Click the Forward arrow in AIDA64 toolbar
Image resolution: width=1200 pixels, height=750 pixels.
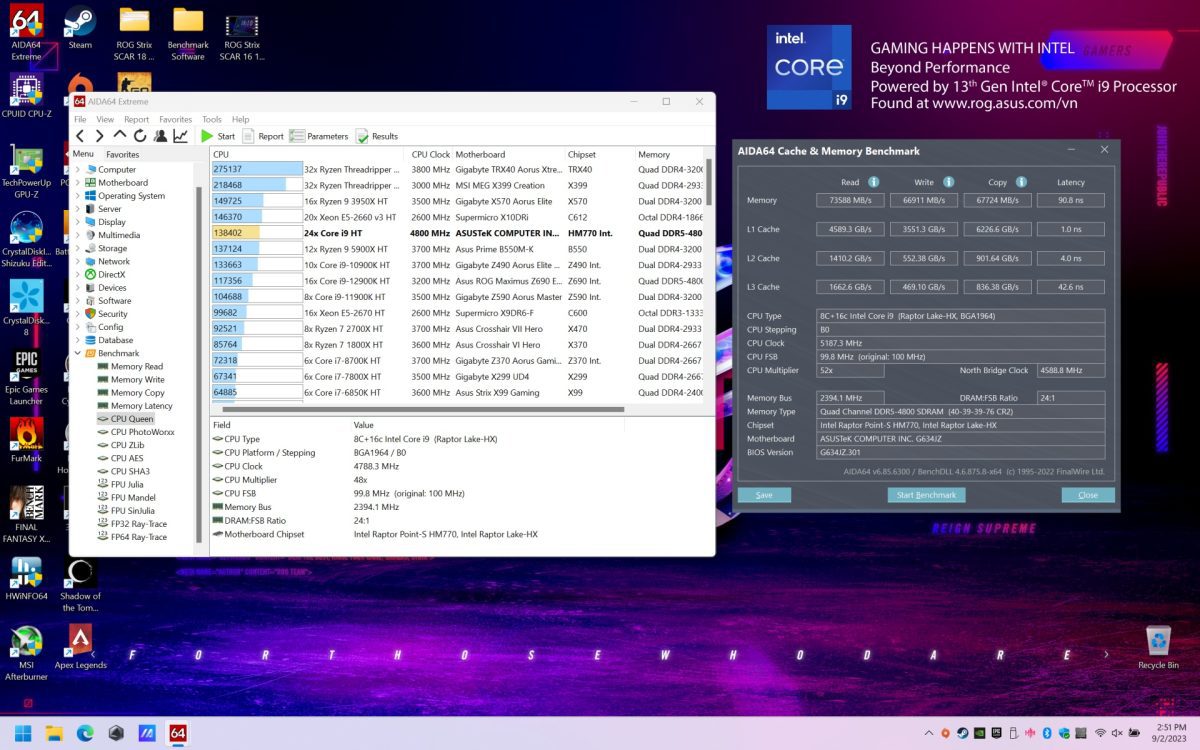(99, 136)
